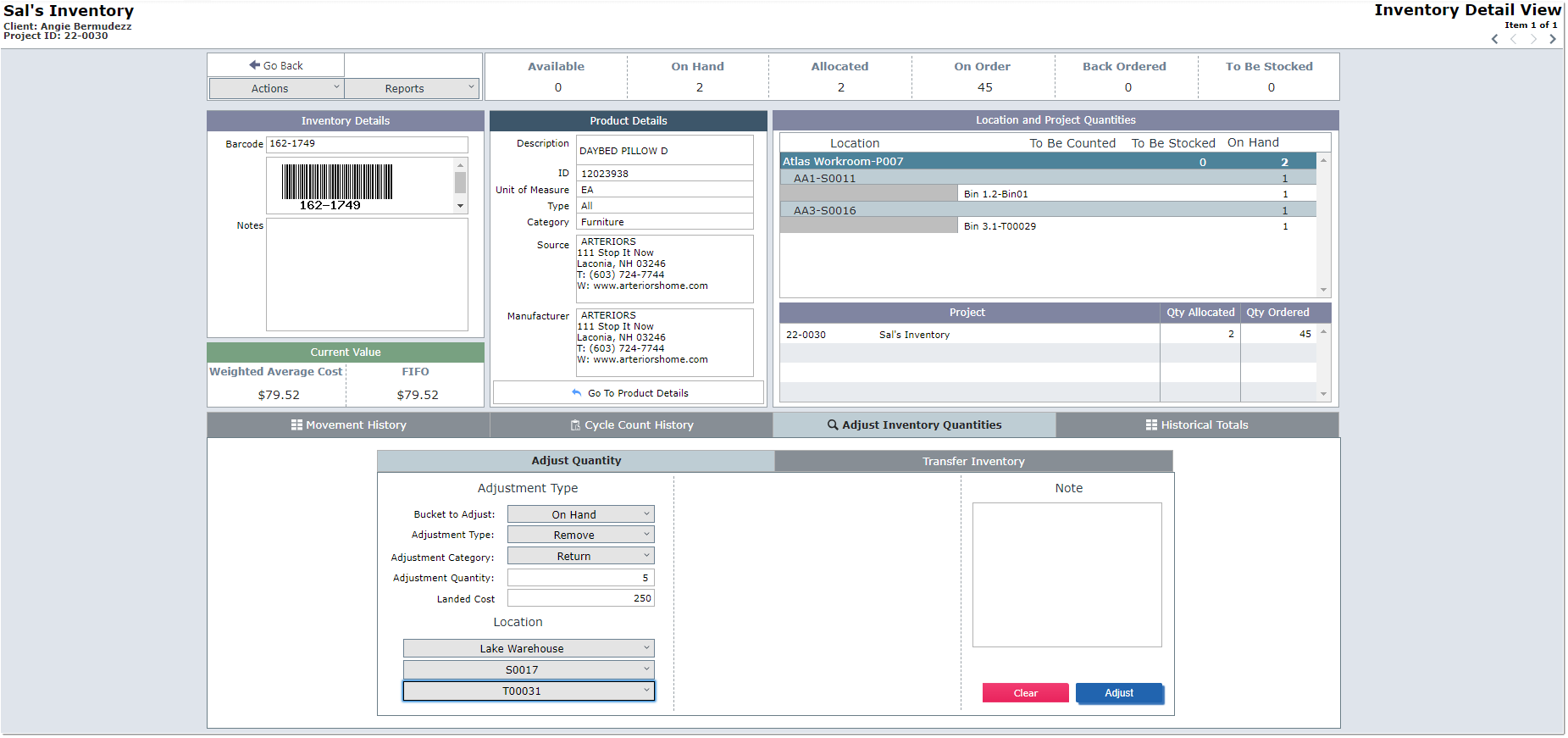
Task: Open Go To Product Details link
Action: click(629, 393)
